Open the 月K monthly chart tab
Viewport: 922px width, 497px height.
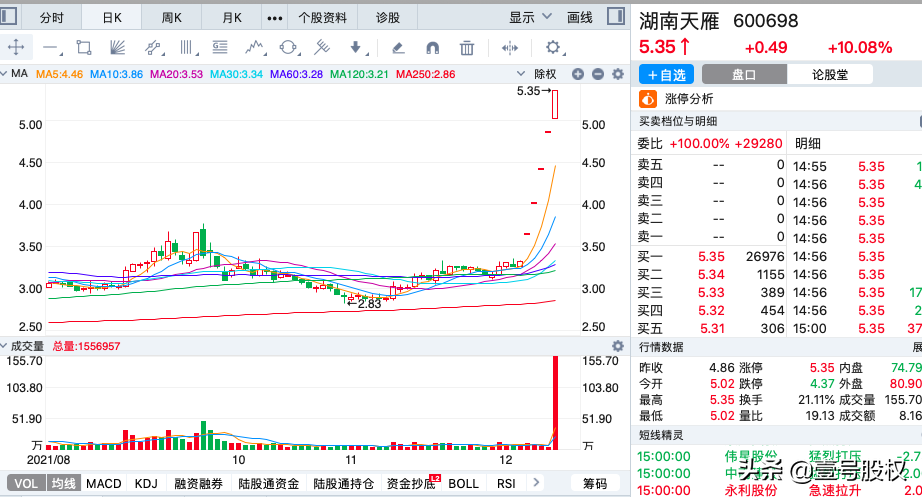click(x=232, y=18)
